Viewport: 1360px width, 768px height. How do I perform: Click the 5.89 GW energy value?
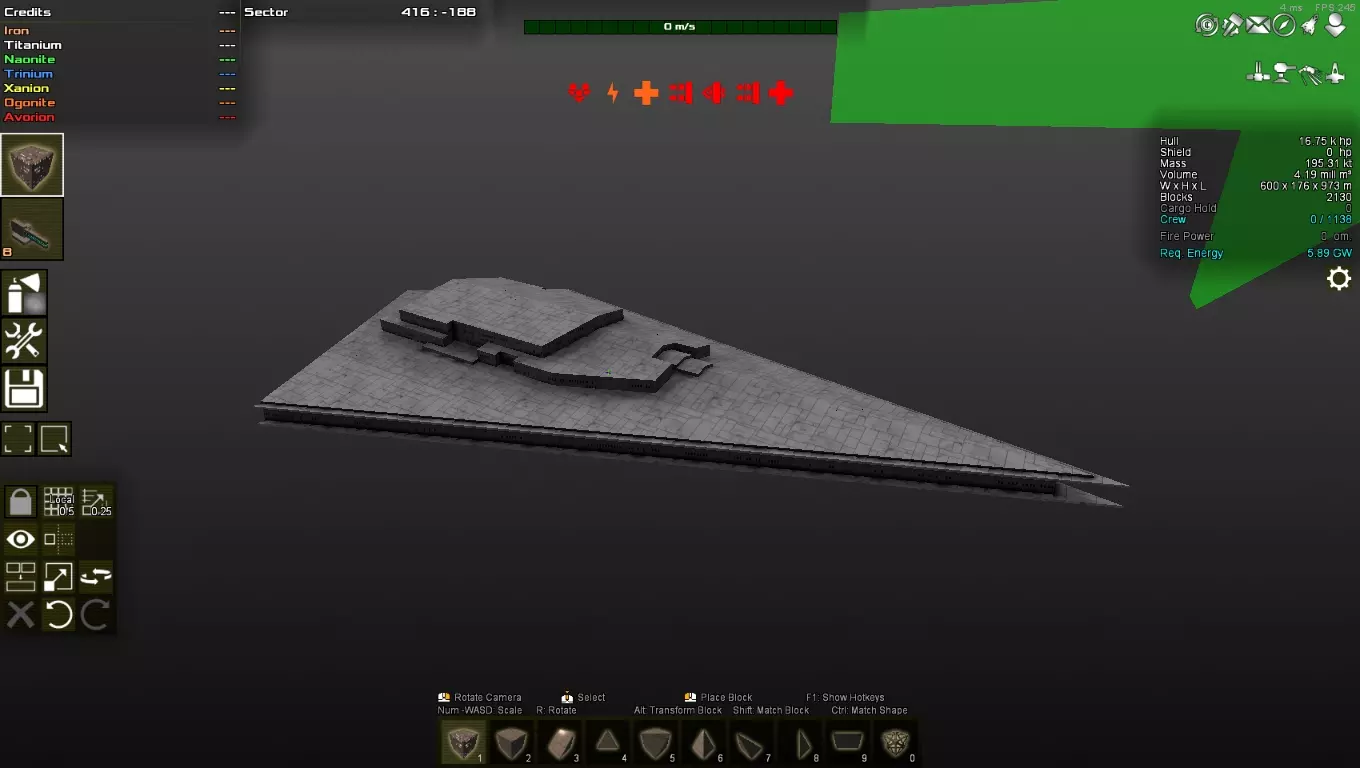1329,254
